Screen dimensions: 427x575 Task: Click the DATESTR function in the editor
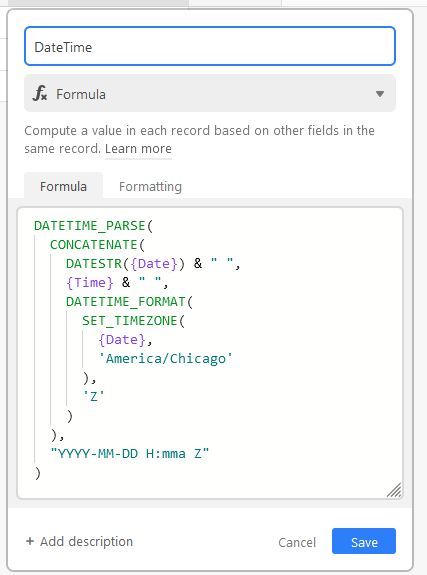pos(94,263)
